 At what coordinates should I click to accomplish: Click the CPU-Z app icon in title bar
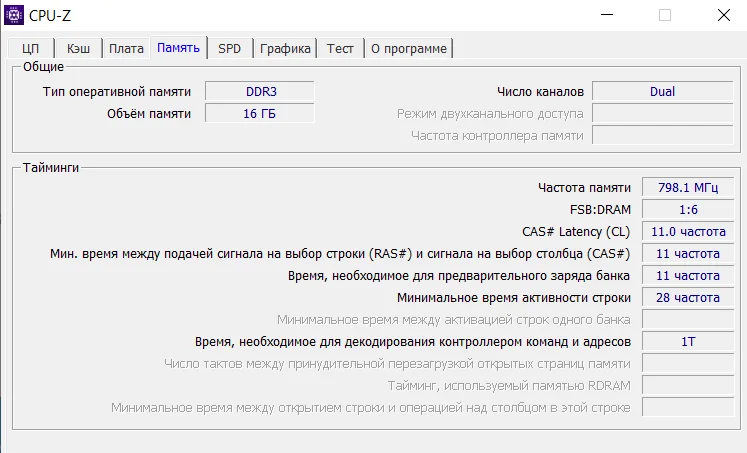coord(14,15)
